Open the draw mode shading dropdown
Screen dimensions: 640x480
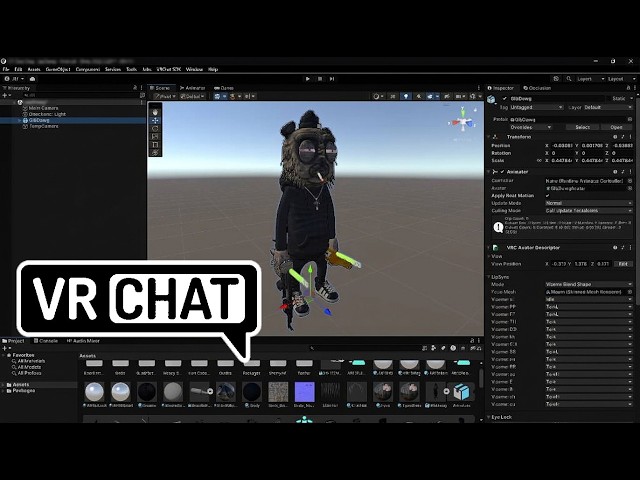(378, 96)
